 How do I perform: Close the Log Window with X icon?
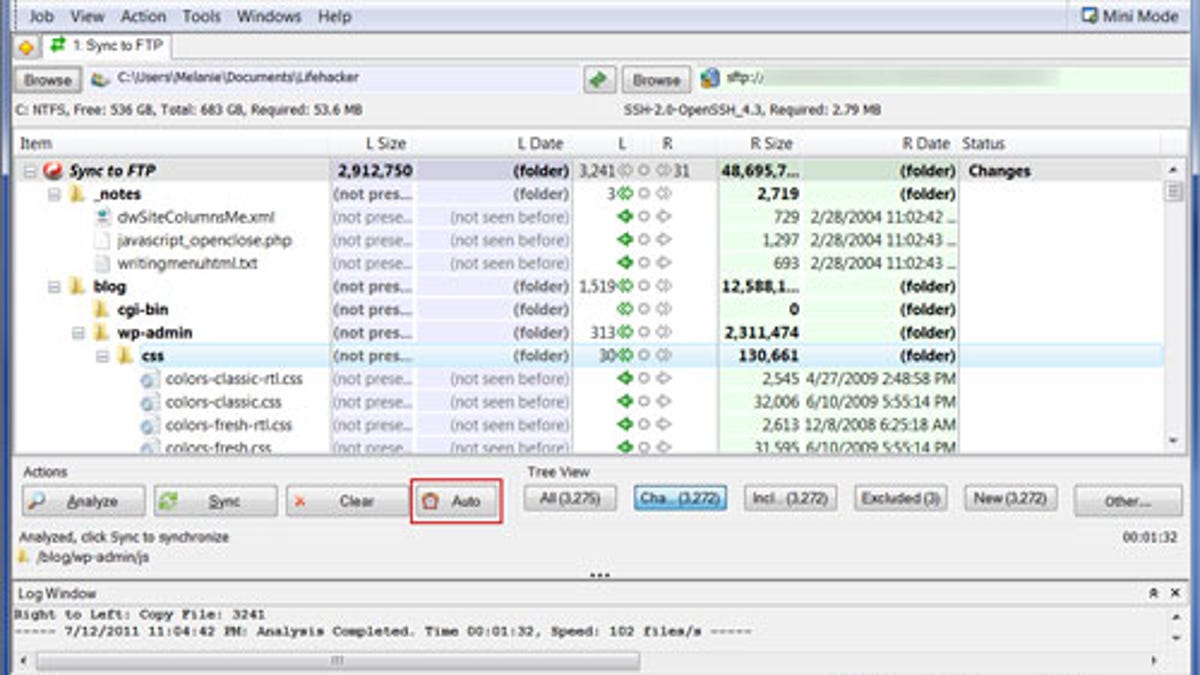(1174, 593)
